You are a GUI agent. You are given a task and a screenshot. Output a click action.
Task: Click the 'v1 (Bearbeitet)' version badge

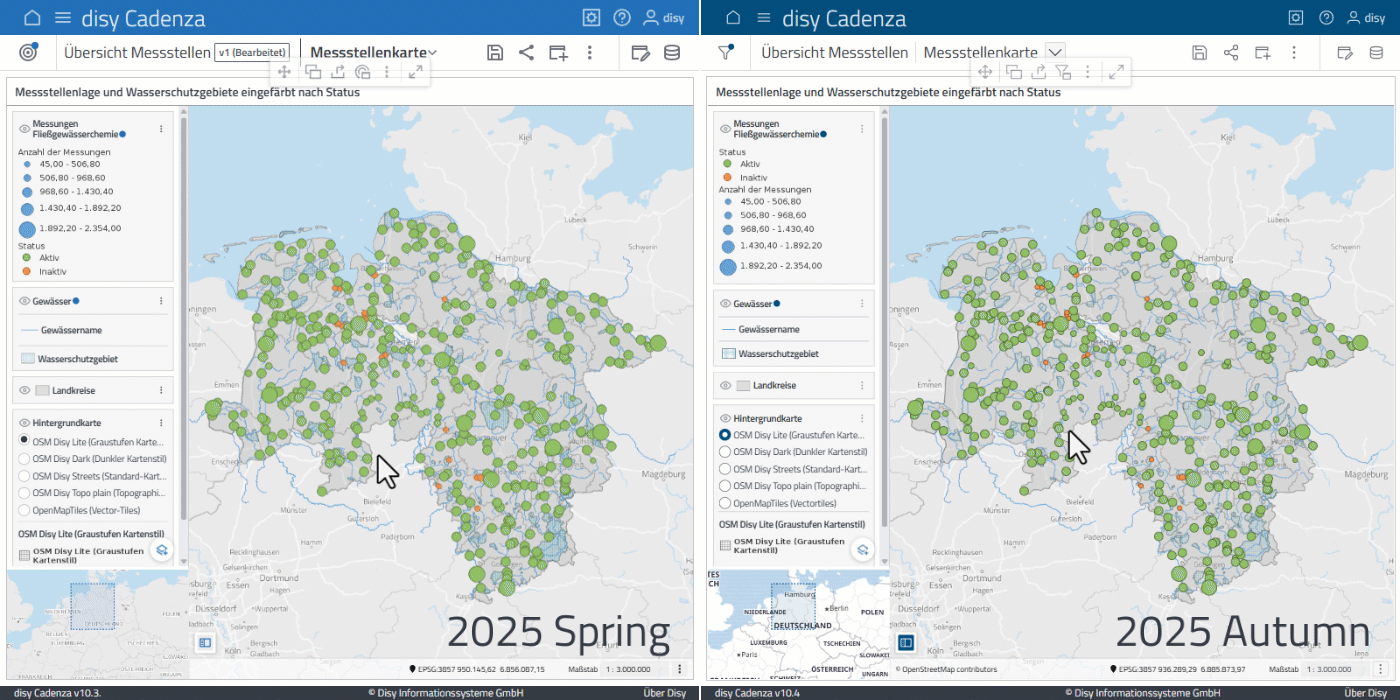[x=252, y=53]
